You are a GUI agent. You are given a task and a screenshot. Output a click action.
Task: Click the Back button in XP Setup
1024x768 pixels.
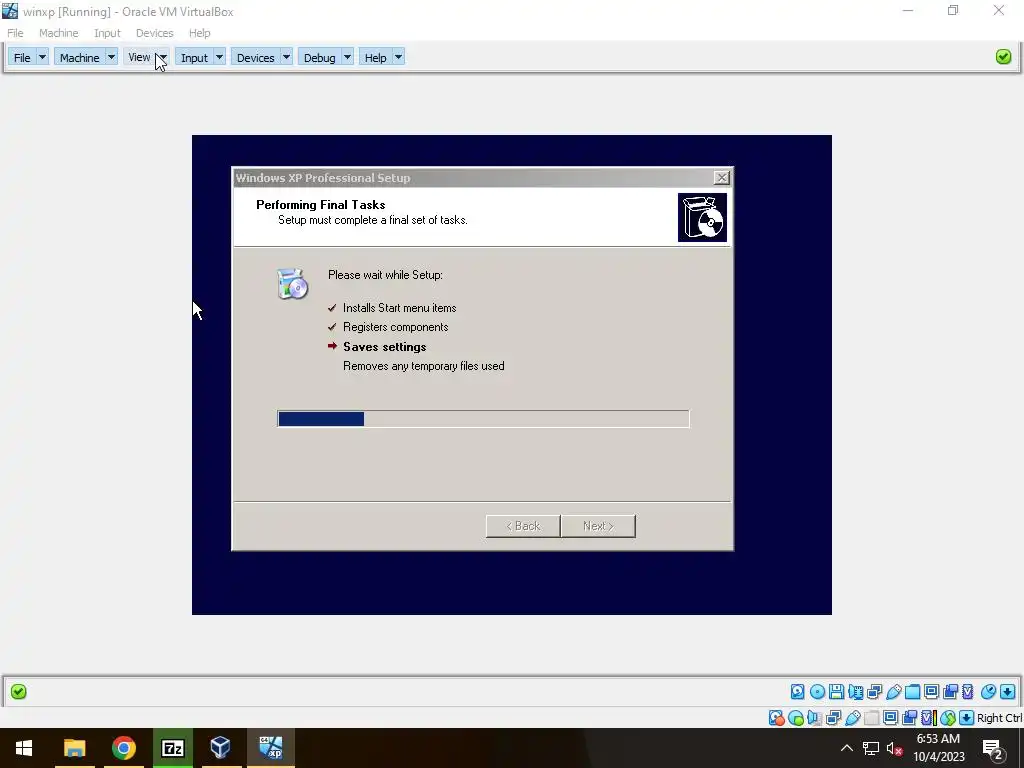coord(523,526)
